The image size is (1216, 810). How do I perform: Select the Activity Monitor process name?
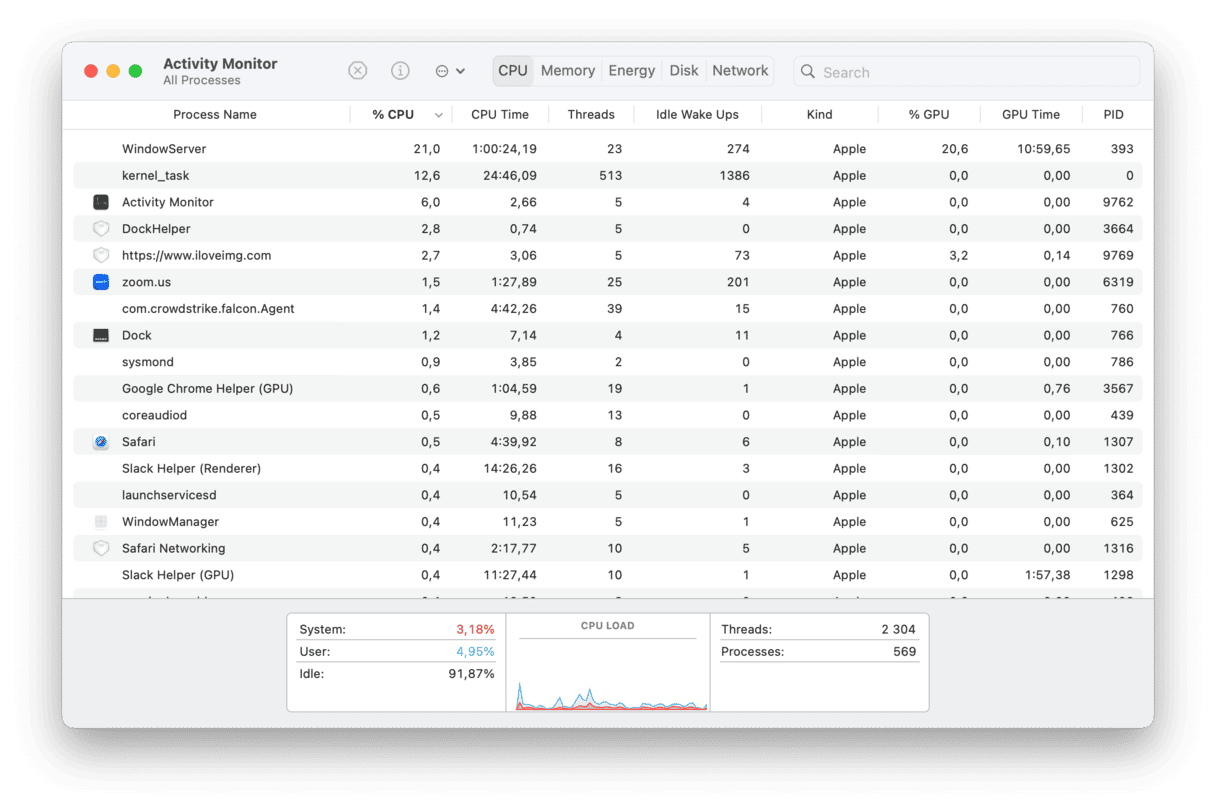click(x=168, y=202)
